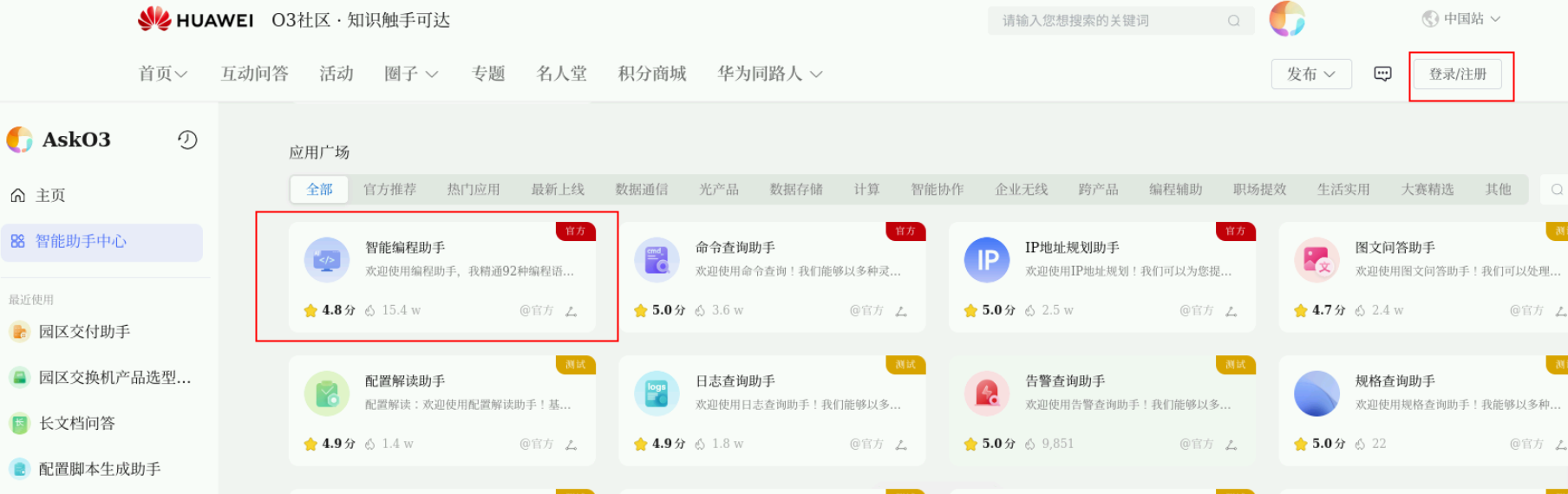Open 活动 in the navigation

pyautogui.click(x=336, y=74)
